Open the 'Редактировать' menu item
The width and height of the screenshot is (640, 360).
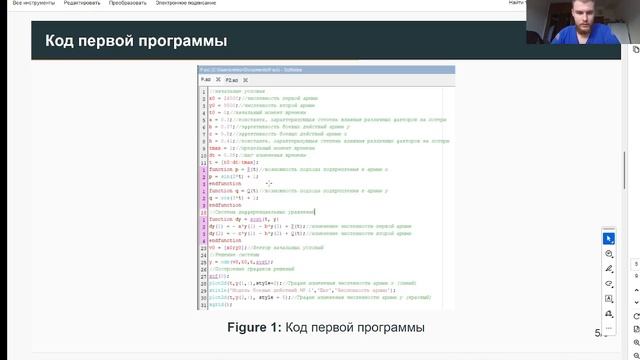(82, 3)
